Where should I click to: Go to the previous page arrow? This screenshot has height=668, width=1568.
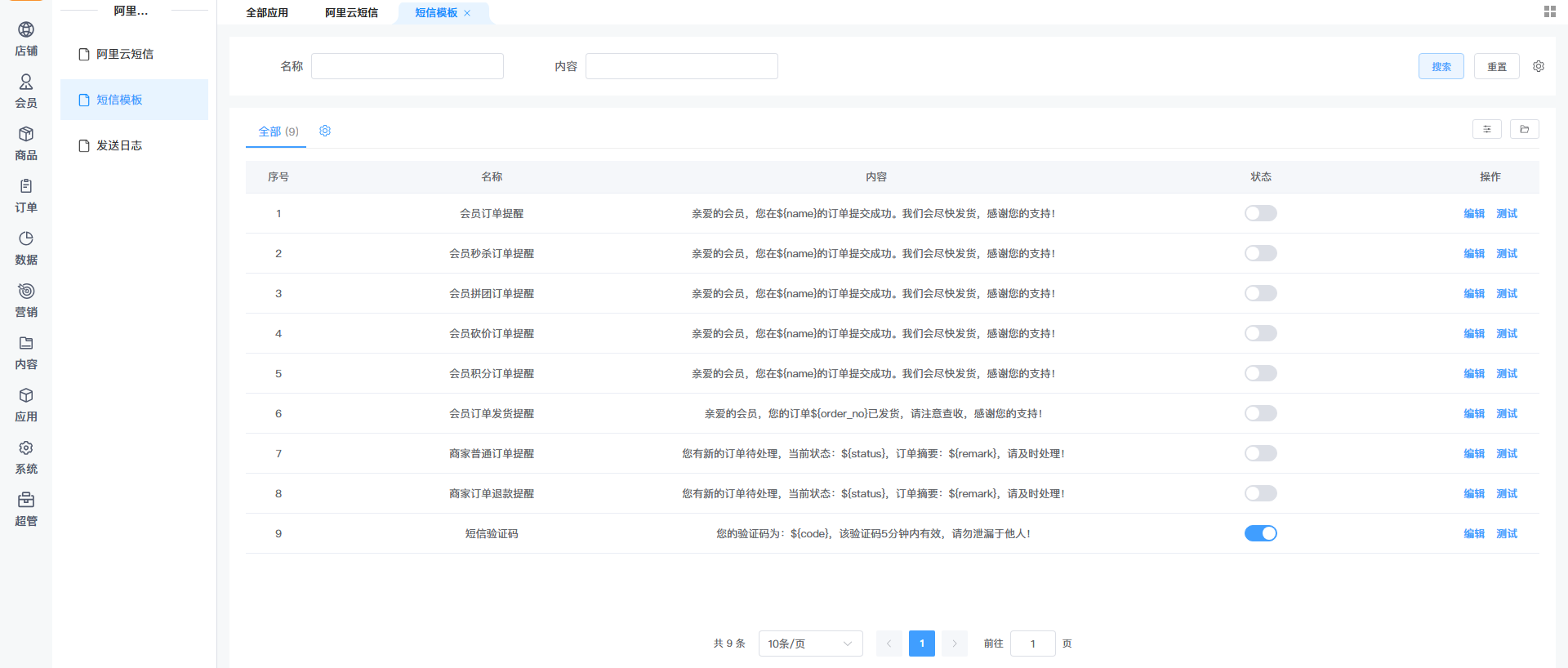889,644
